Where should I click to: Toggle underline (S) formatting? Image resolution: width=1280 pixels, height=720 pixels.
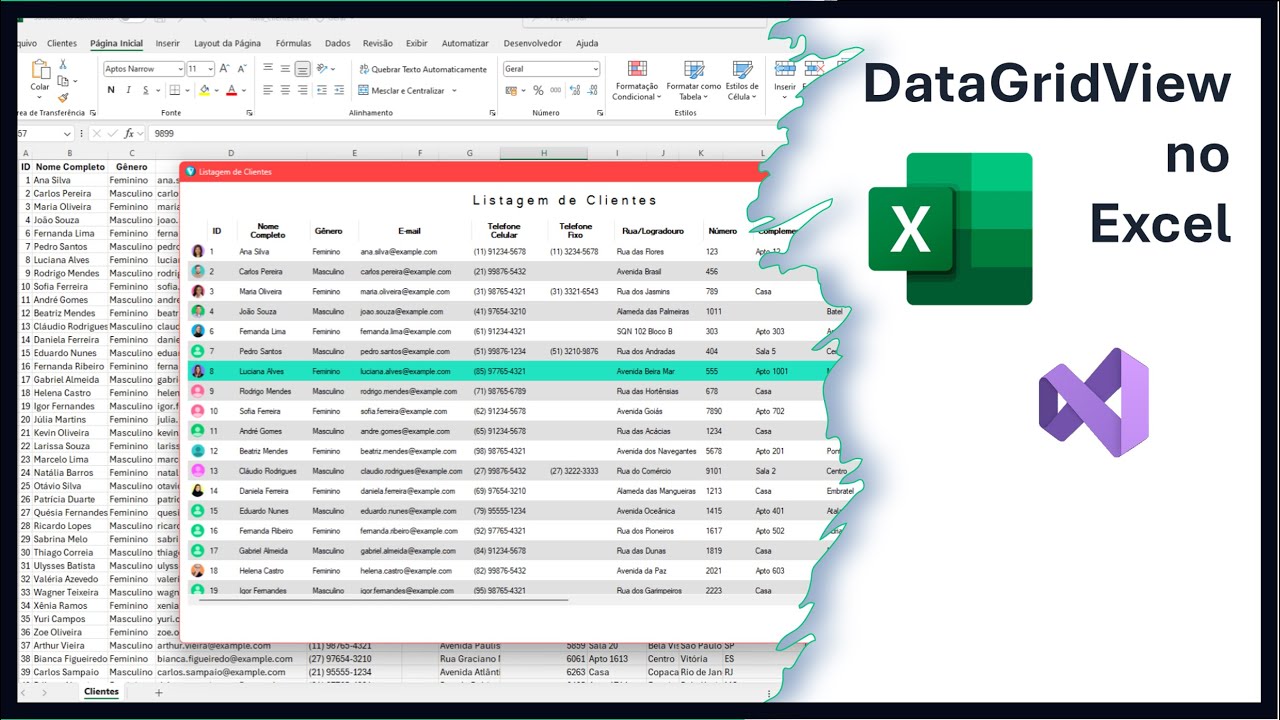145,90
